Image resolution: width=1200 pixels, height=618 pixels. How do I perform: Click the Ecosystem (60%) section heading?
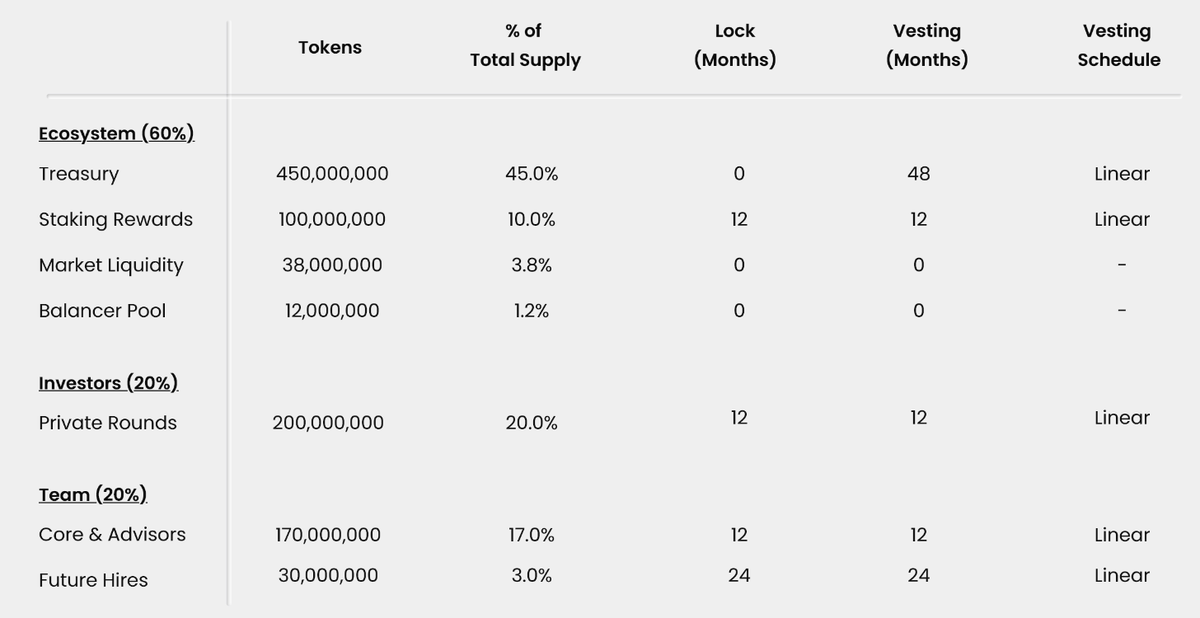tap(116, 134)
